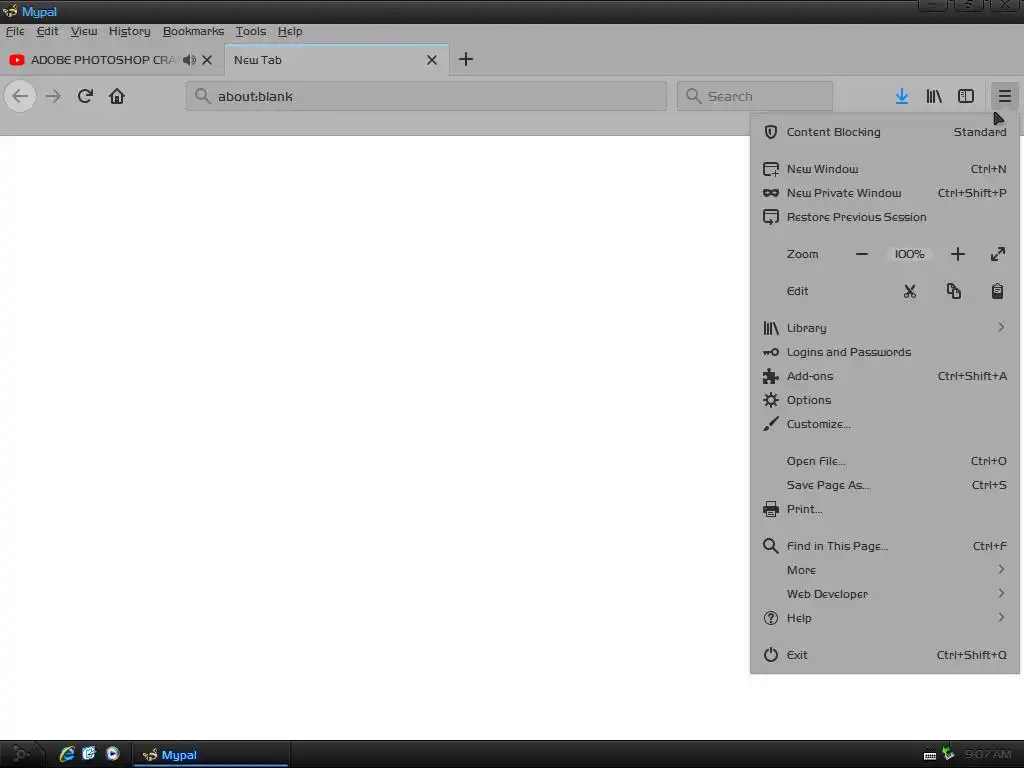Launch Internet Explorer from taskbar
This screenshot has width=1024, height=768.
point(67,754)
